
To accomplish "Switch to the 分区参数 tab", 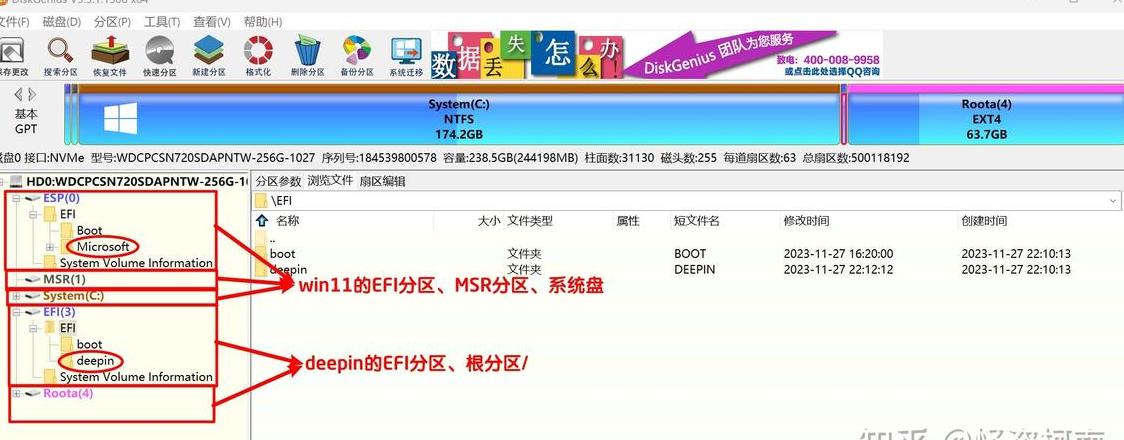I will click(x=279, y=181).
